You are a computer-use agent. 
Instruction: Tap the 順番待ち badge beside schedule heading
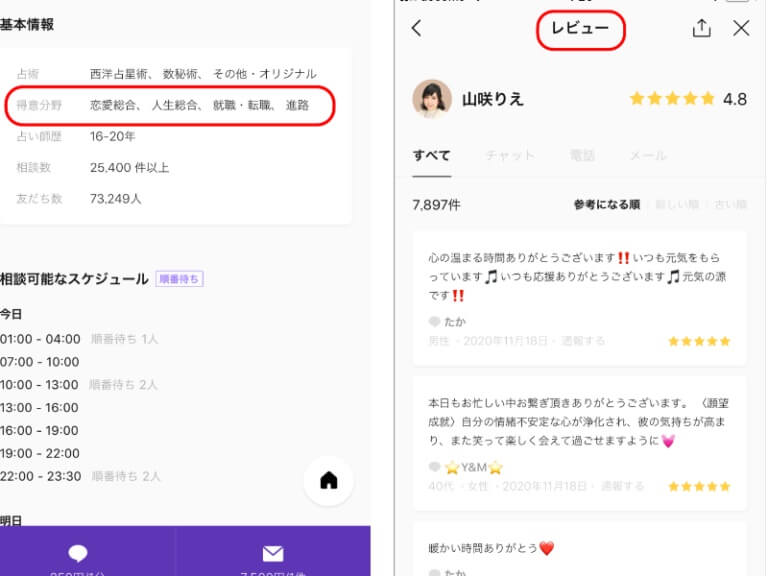point(180,279)
